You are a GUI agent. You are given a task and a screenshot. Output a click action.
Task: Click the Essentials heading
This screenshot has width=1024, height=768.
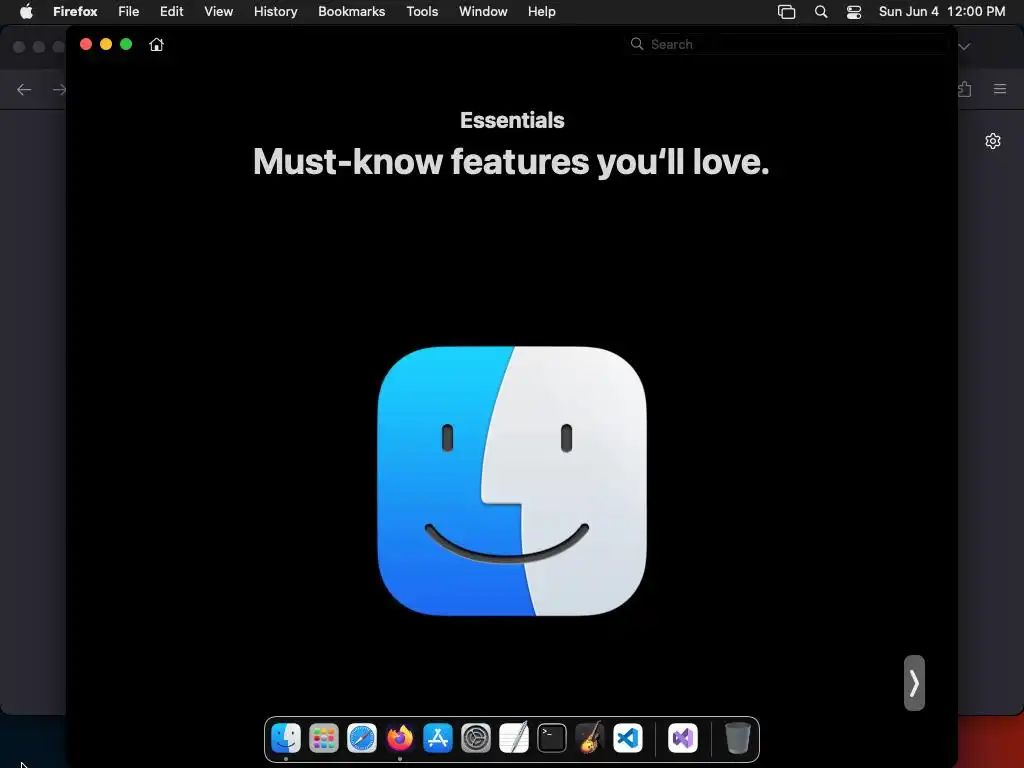(512, 120)
